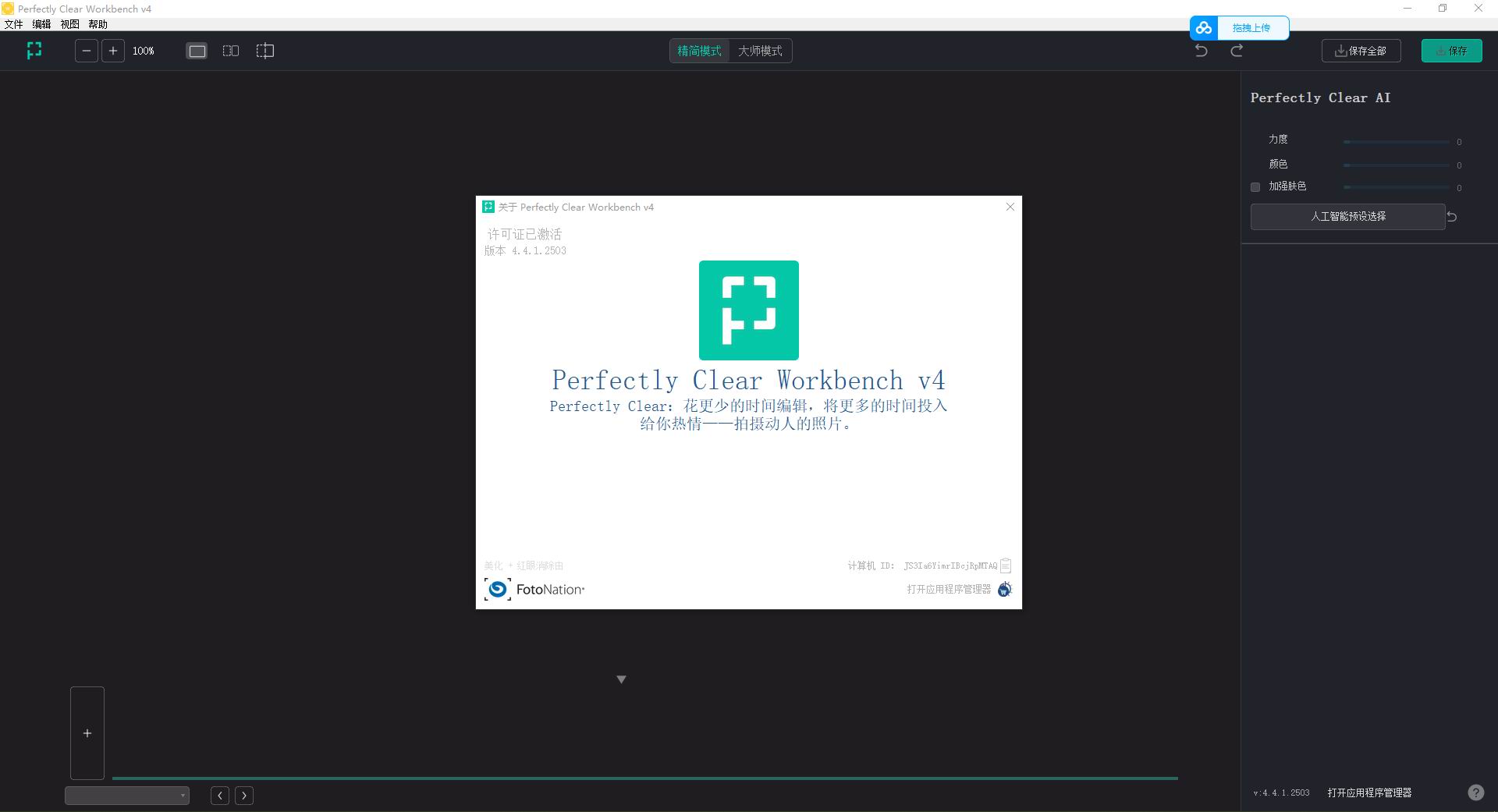Click the apps manager icon in the About dialog

(1005, 589)
